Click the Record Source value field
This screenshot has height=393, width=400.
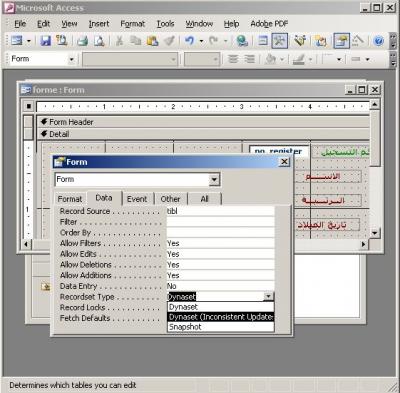click(220, 211)
